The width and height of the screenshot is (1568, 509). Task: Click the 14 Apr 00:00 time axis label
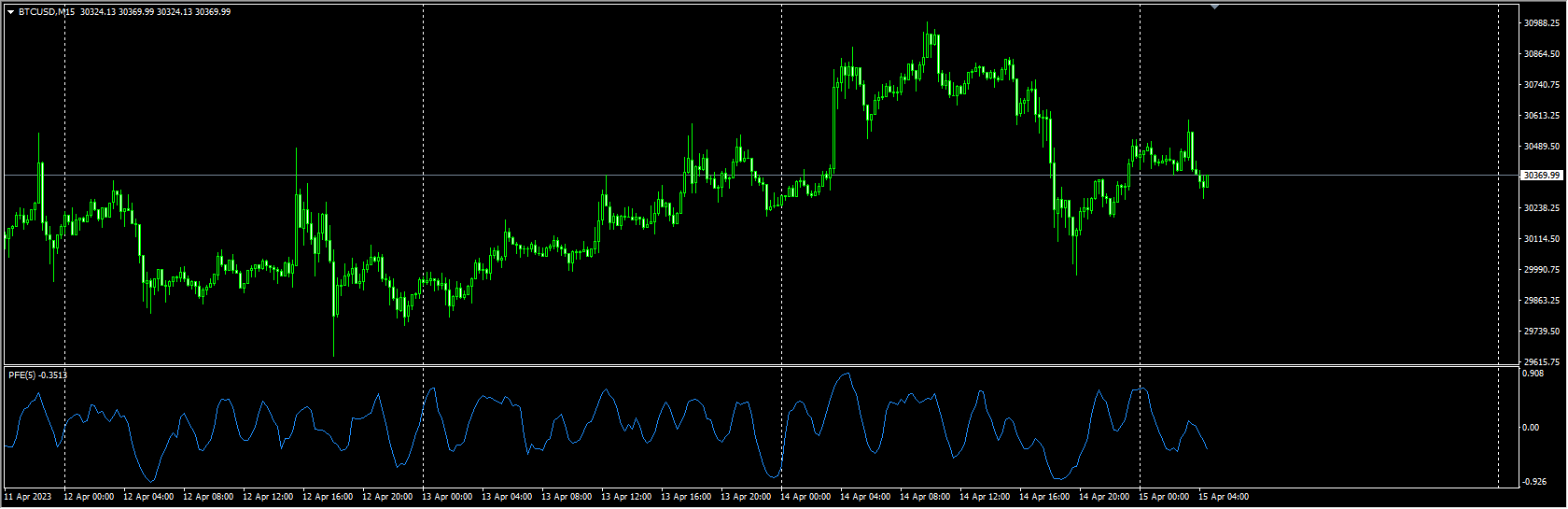(805, 497)
